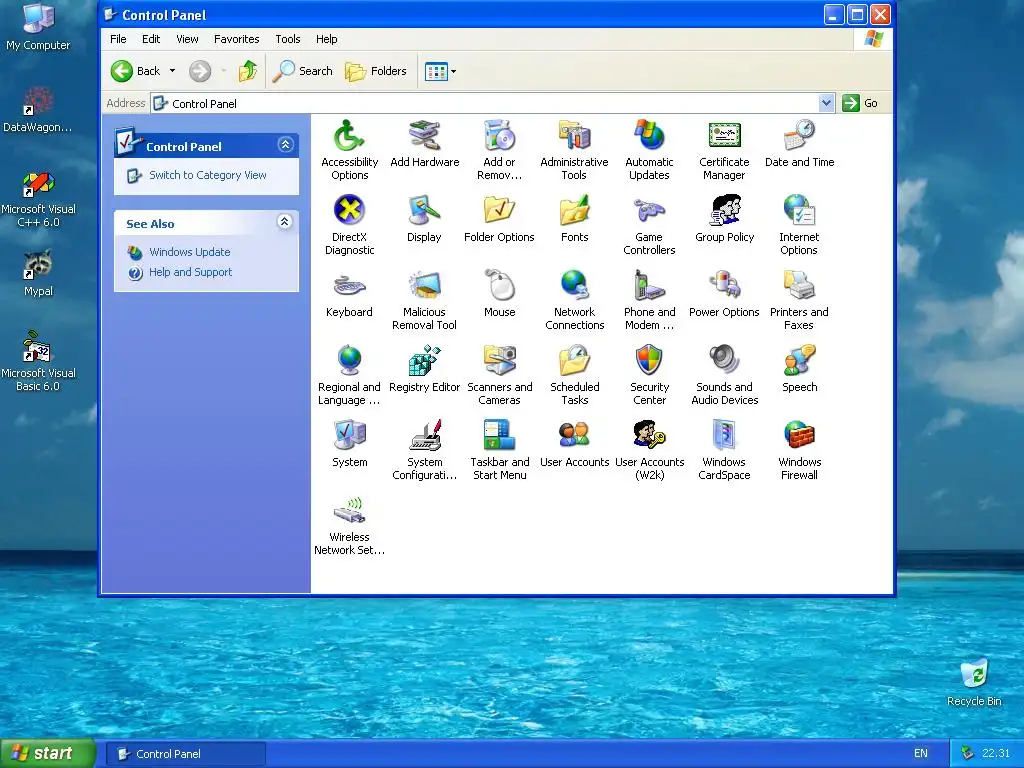The height and width of the screenshot is (768, 1024).
Task: Open the Favorites menu
Action: (x=236, y=39)
